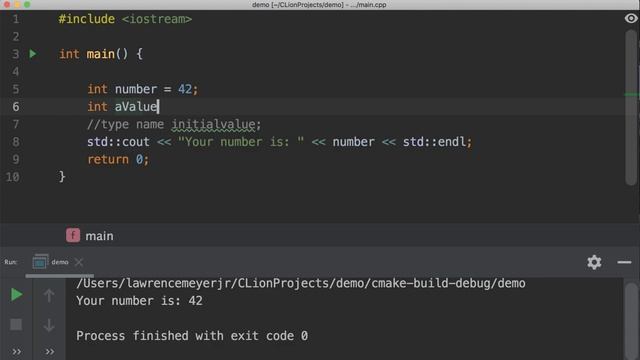Click the closing brace on line 10

tap(62, 177)
